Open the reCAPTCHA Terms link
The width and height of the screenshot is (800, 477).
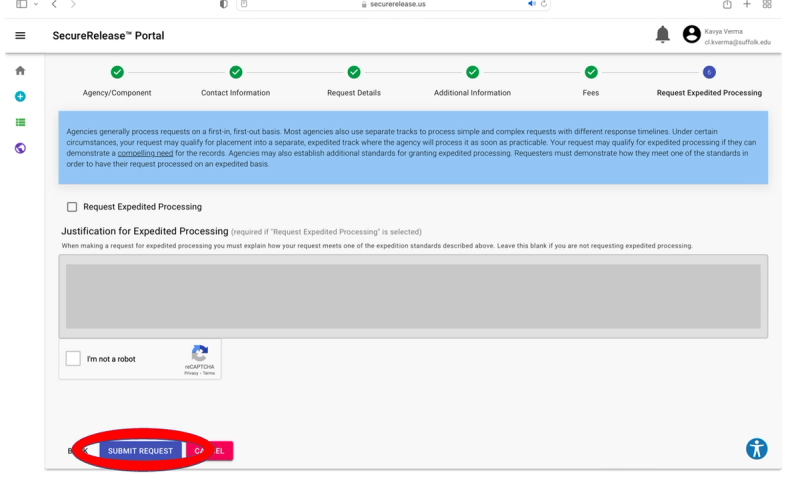[x=209, y=373]
